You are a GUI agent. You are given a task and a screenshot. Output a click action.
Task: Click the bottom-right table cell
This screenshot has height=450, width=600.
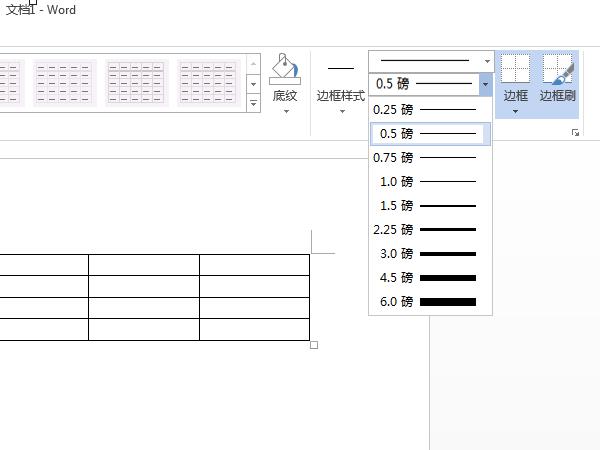[x=254, y=329]
